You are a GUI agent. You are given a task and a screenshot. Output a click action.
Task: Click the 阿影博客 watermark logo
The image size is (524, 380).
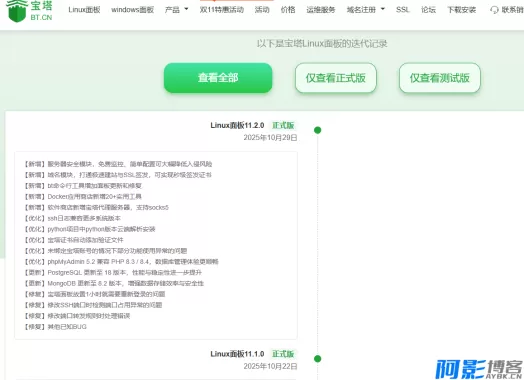479,369
